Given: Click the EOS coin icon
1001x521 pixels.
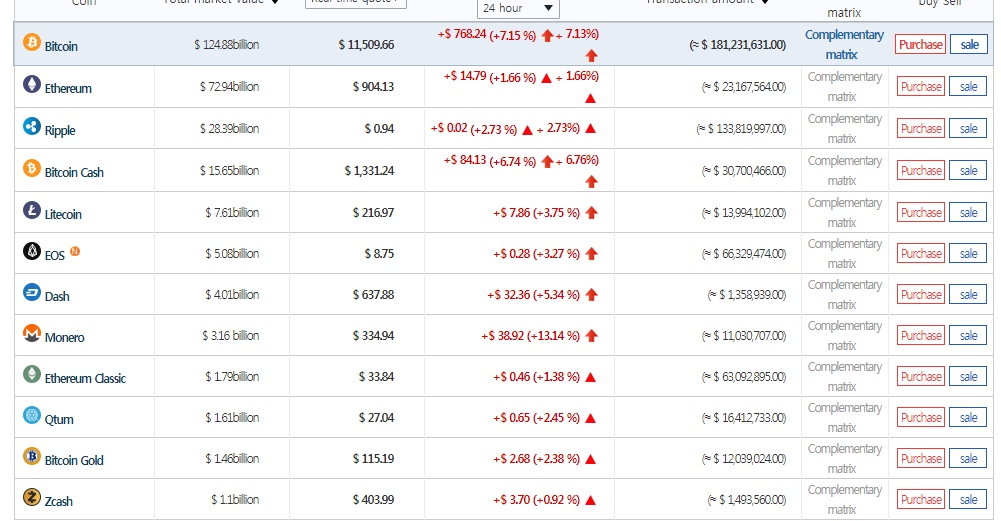Looking at the screenshot, I should pyautogui.click(x=32, y=252).
